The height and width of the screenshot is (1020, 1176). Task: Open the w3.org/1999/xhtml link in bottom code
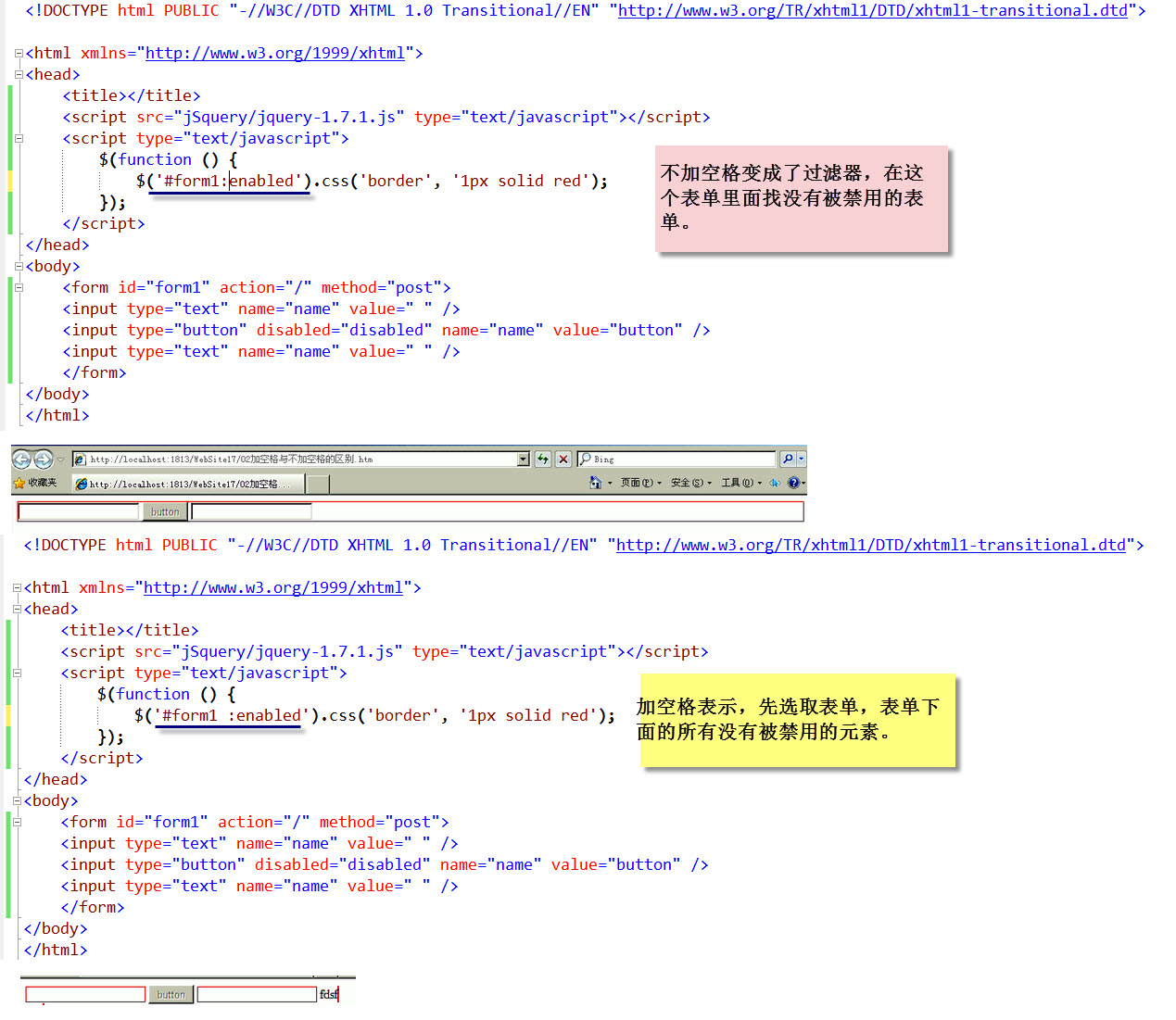(273, 588)
